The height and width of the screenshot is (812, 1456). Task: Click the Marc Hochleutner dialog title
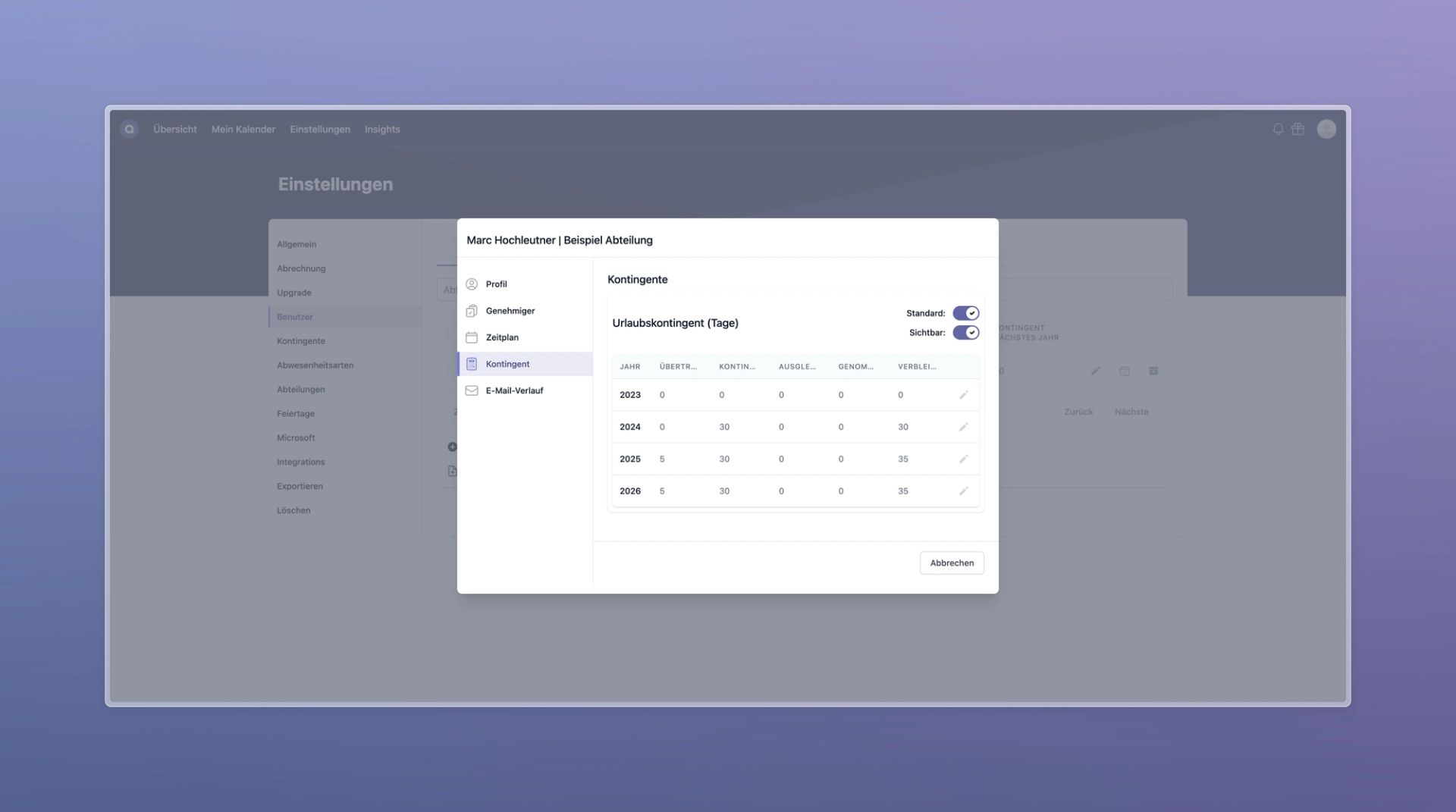click(560, 240)
